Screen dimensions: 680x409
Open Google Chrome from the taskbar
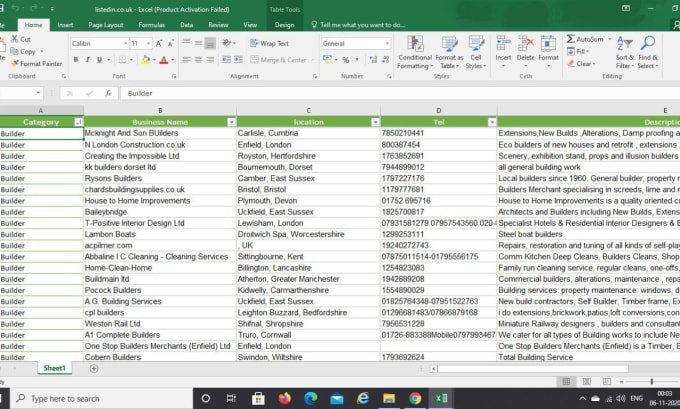[x=415, y=398]
